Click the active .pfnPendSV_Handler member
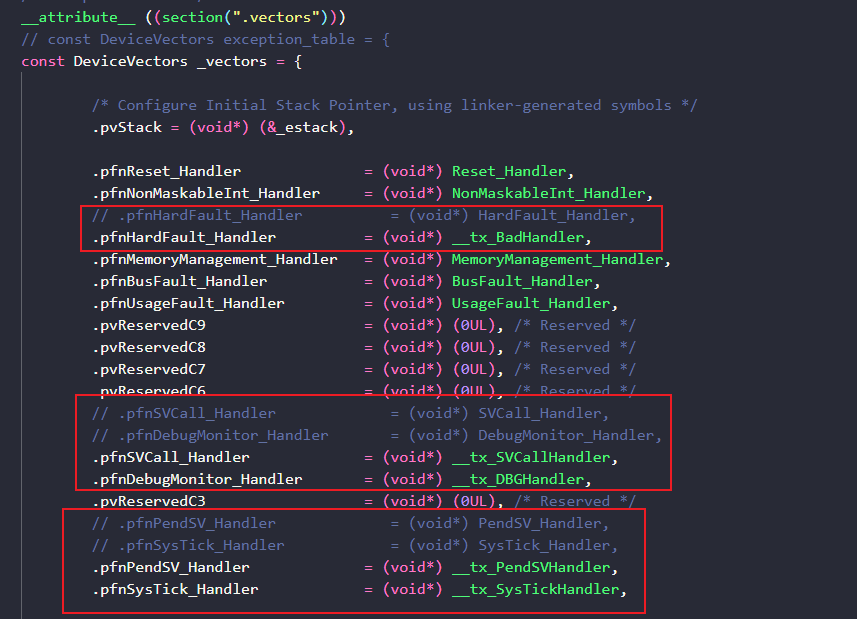This screenshot has width=857, height=619. (x=171, y=567)
